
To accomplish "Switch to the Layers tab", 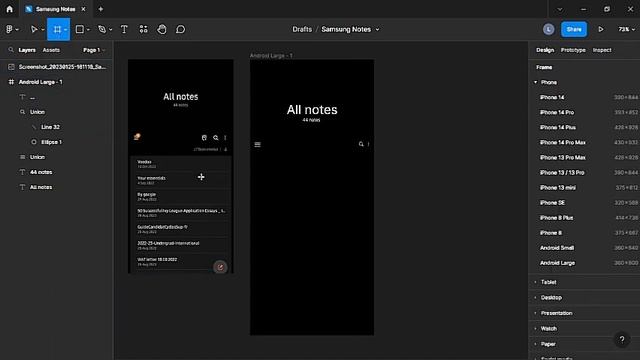I will (x=27, y=50).
